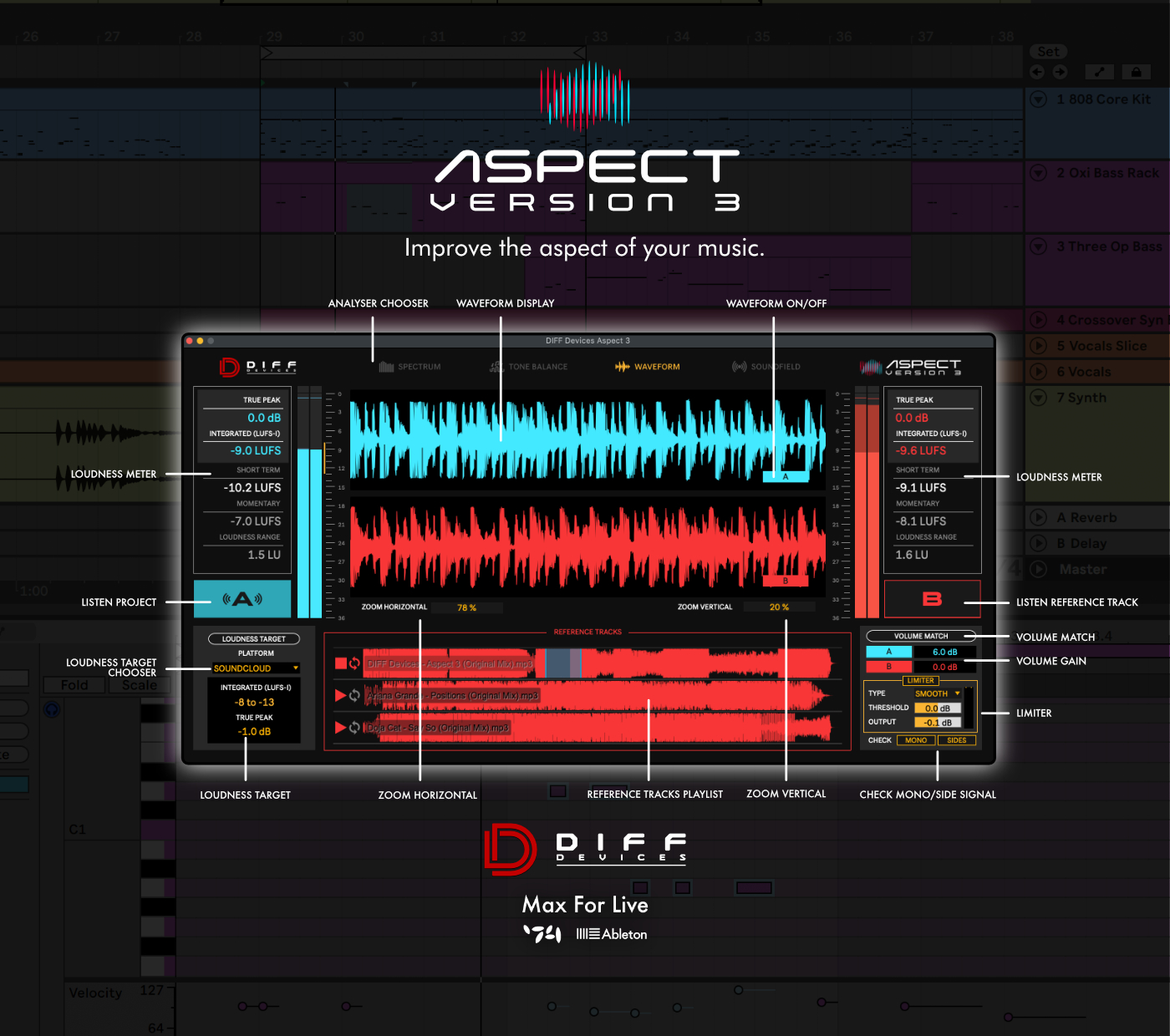Viewport: 1170px width, 1036px height.
Task: Click the project Integrated -9.0 LUFS reading
Action: click(256, 451)
